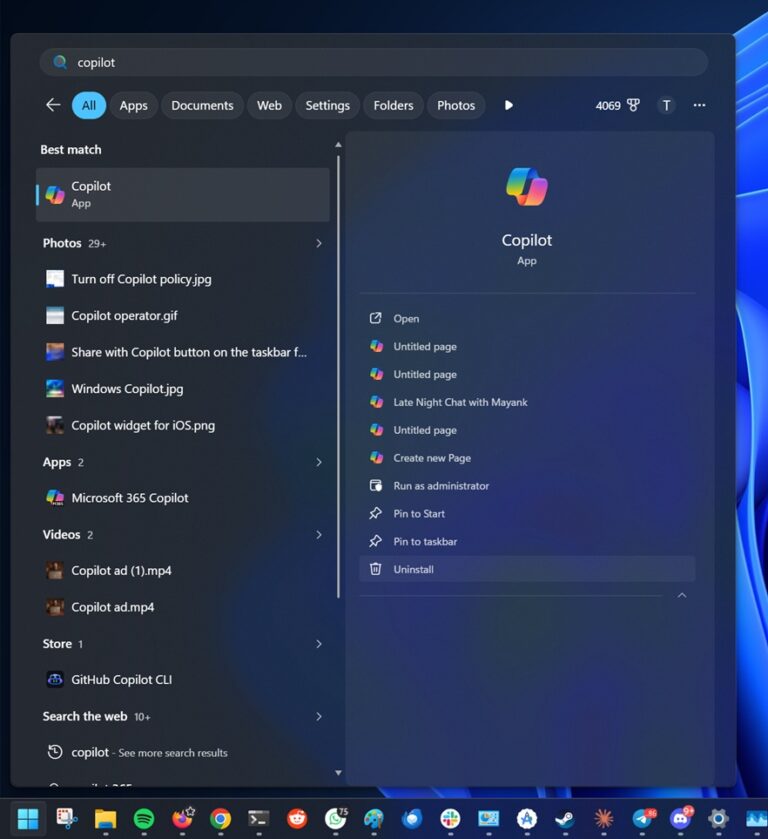Click the scroll down arrow of results list

coord(338,772)
